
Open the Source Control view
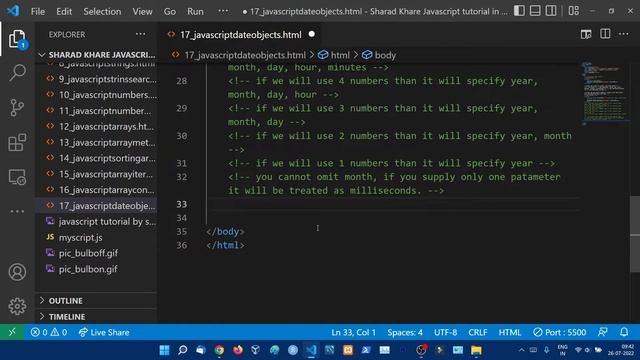click(x=17, y=108)
